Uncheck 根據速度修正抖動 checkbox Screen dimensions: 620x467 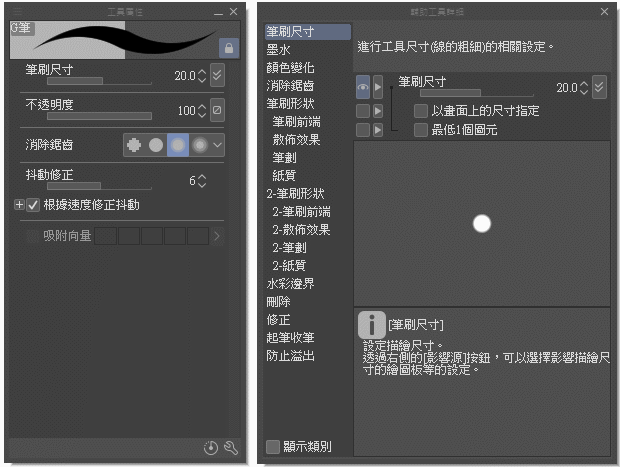[33, 205]
